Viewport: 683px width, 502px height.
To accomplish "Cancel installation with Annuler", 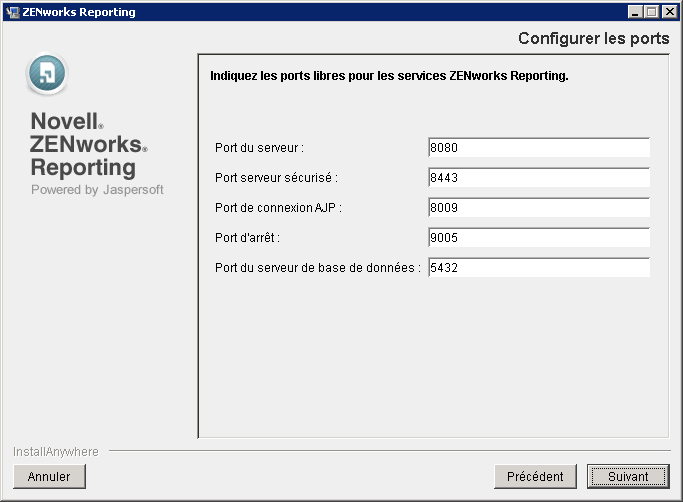I will (x=49, y=476).
